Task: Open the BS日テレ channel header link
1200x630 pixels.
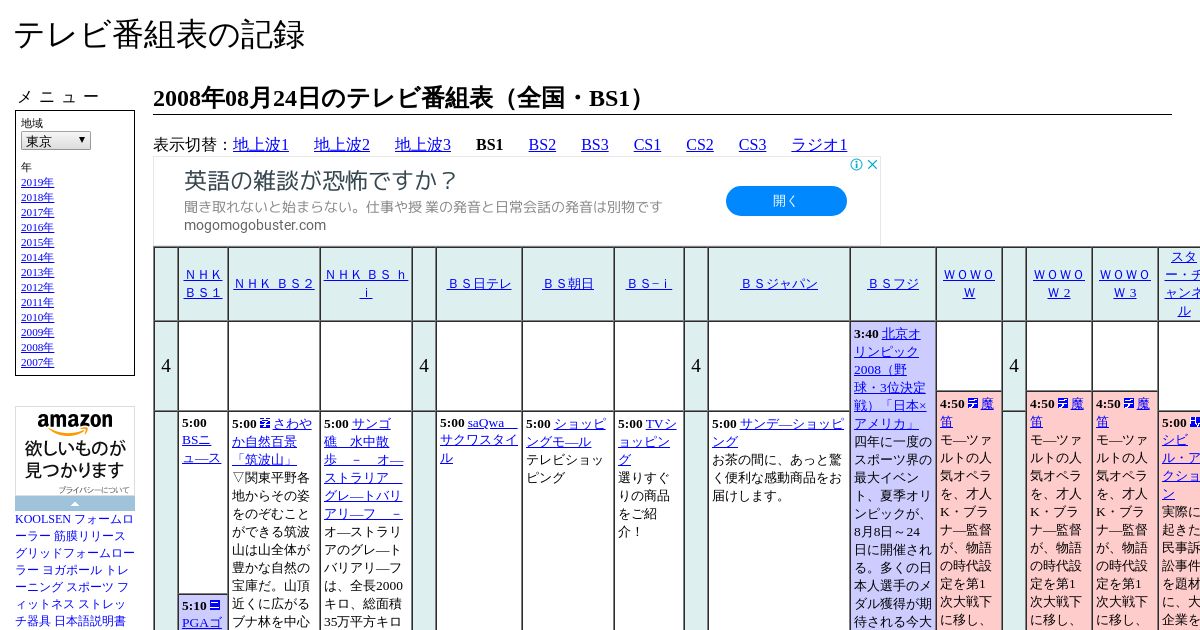Action: [x=479, y=284]
